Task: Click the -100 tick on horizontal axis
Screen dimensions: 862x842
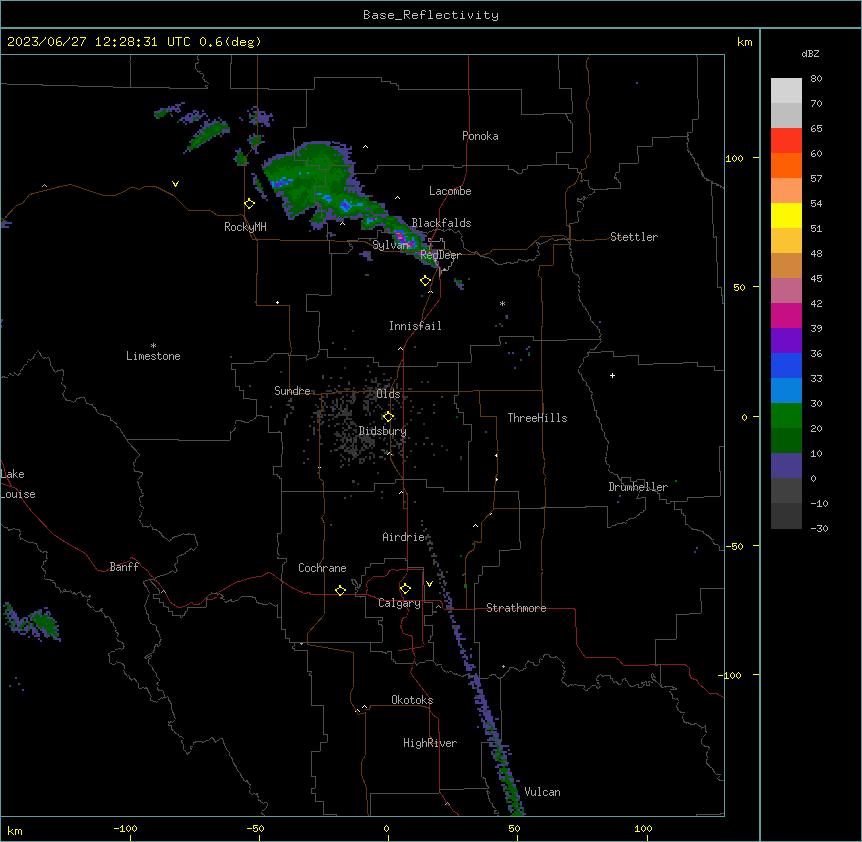Action: pyautogui.click(x=125, y=828)
